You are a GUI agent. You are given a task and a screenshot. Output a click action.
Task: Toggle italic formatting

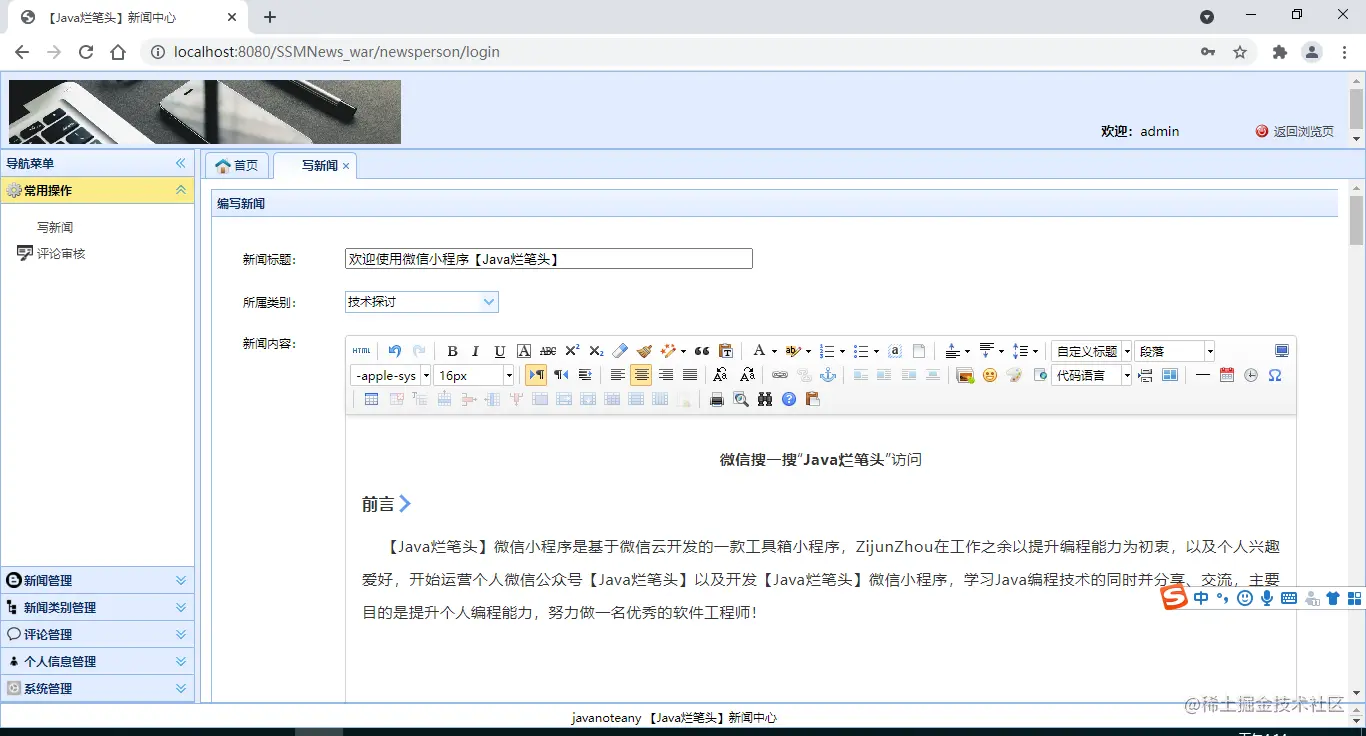[x=475, y=350]
